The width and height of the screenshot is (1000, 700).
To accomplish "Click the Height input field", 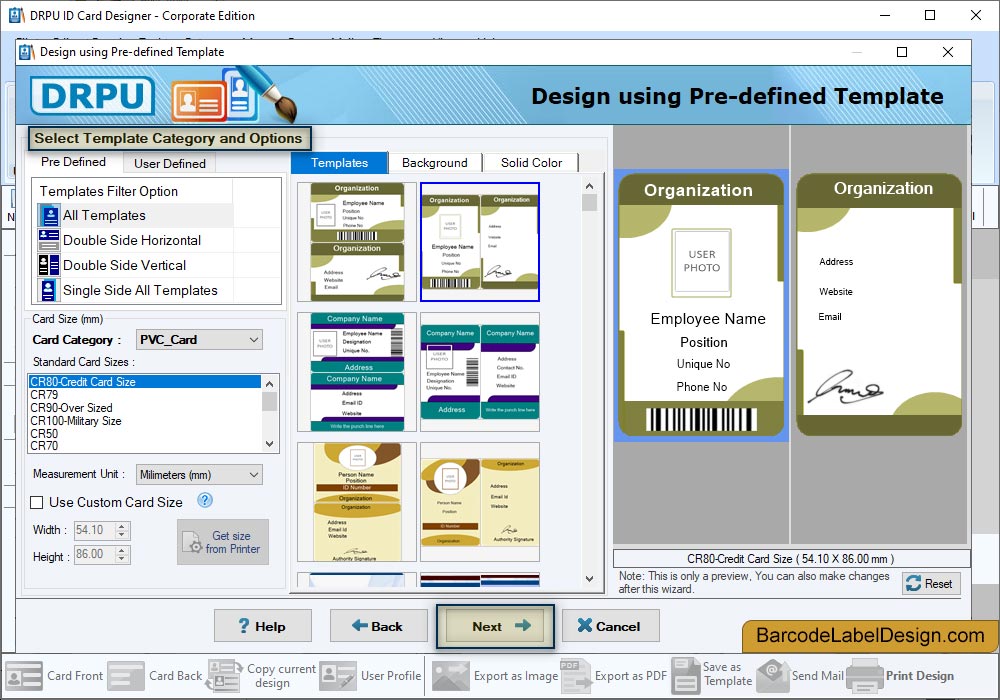I will click(95, 555).
